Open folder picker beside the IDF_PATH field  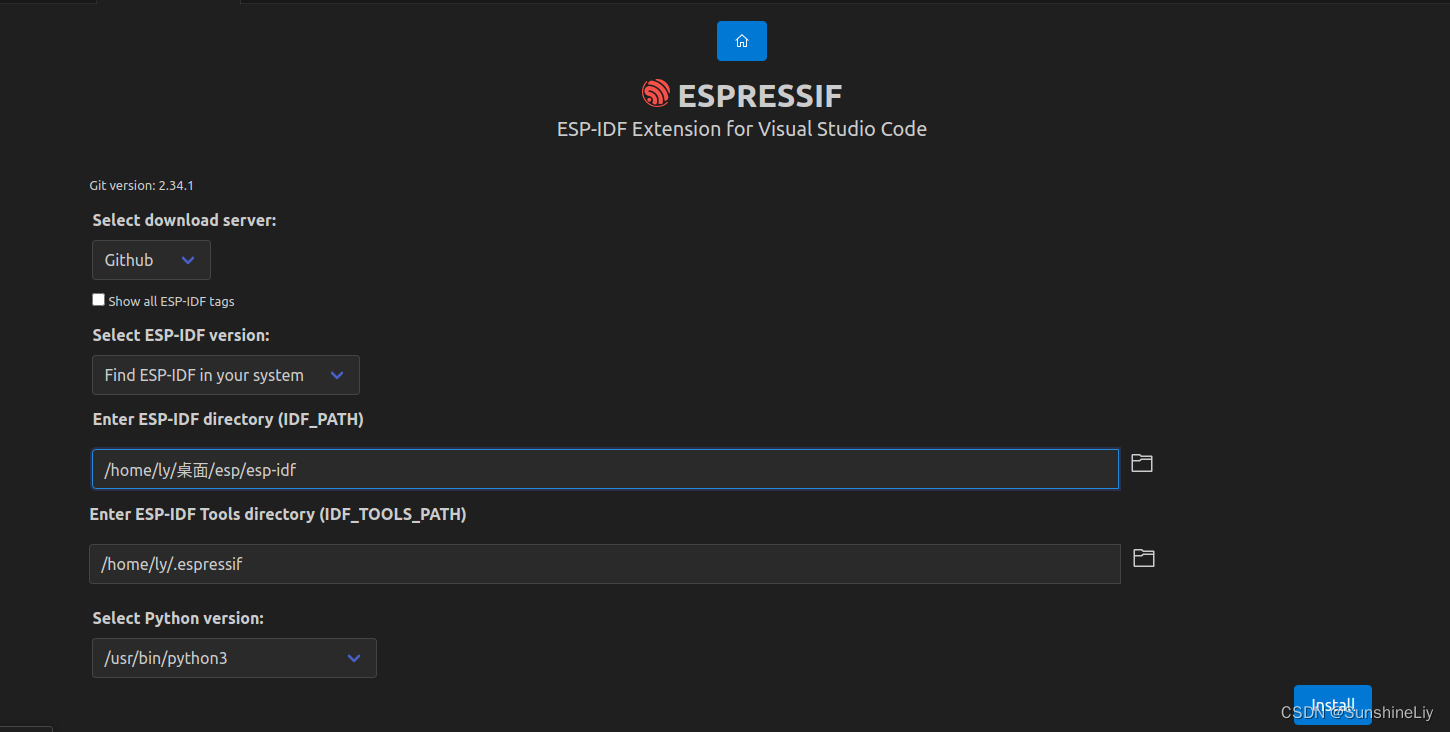[1142, 463]
